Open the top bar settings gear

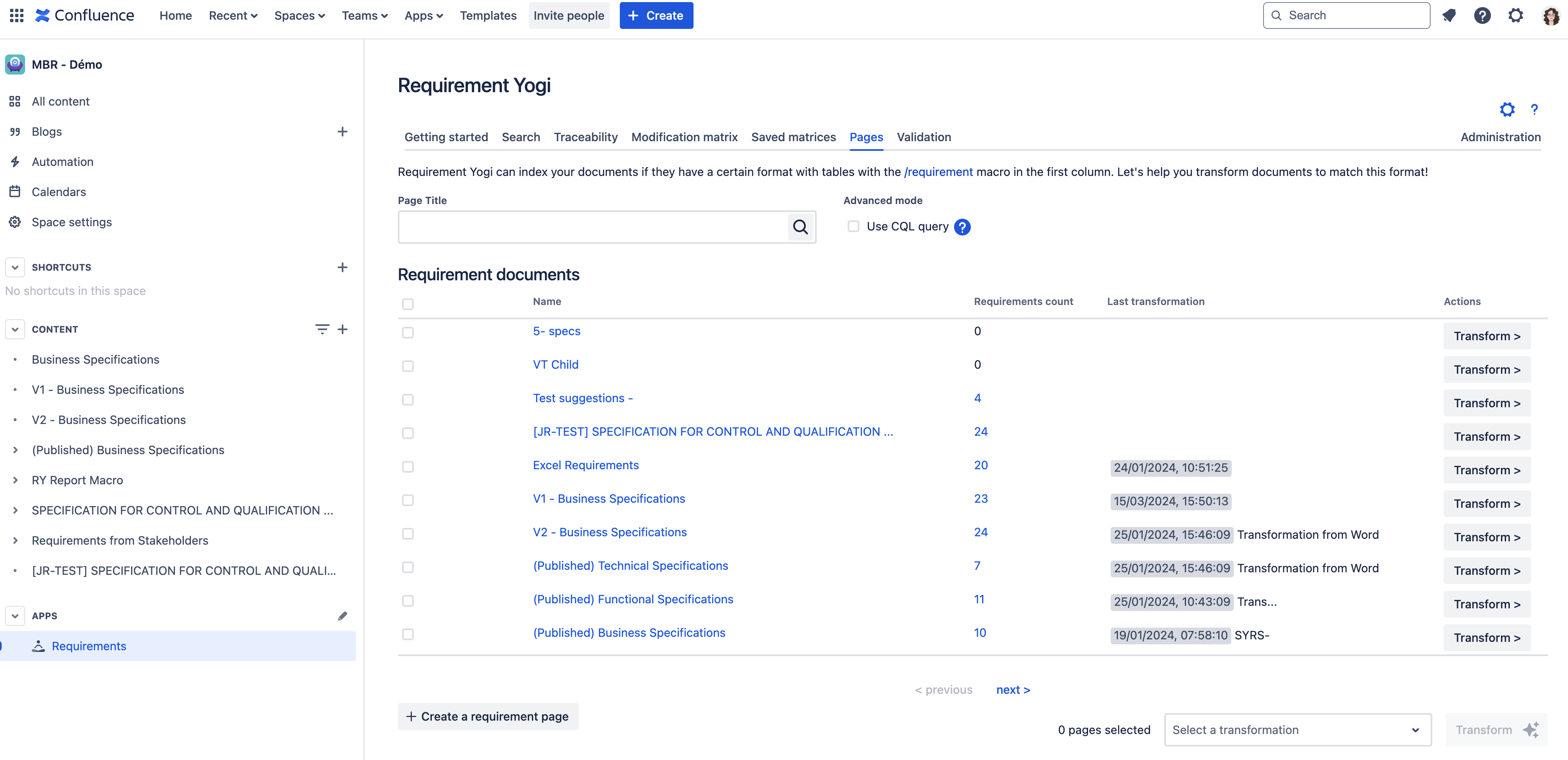tap(1515, 15)
